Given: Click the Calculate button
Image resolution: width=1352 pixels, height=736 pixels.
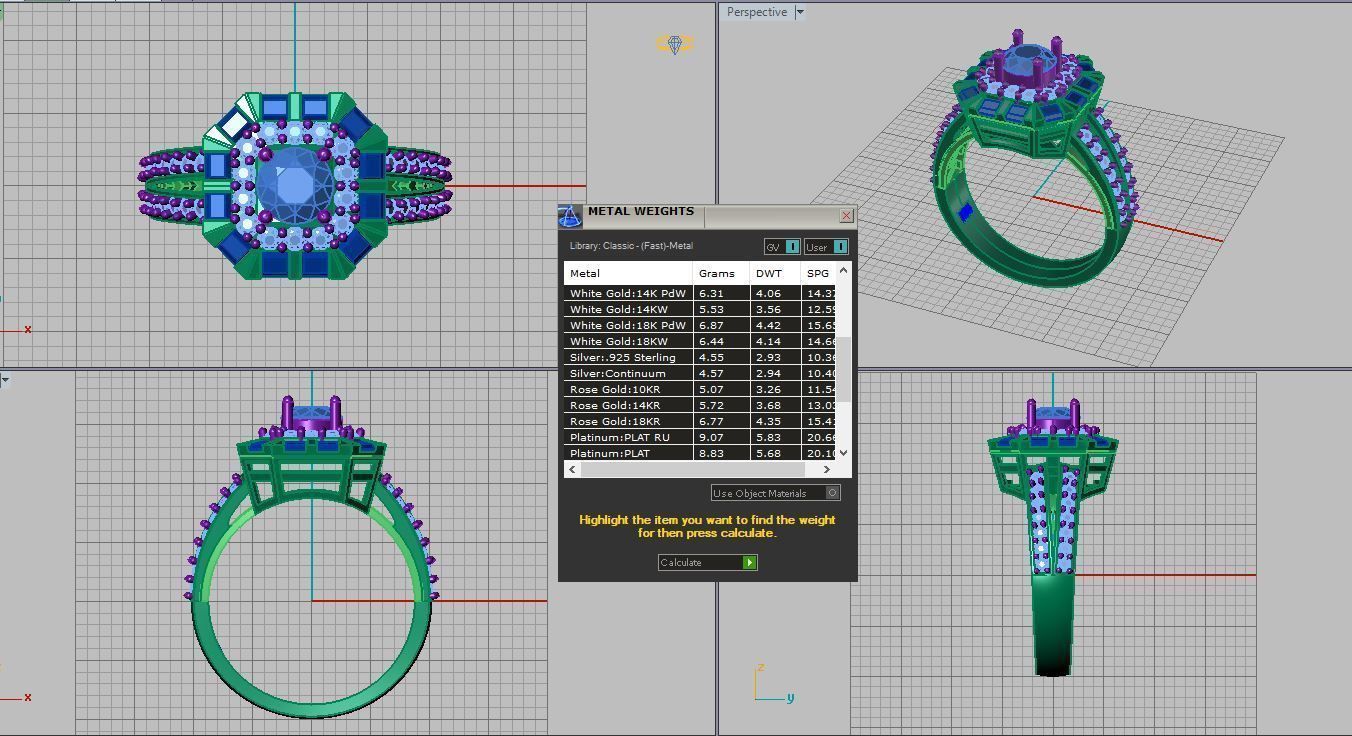Looking at the screenshot, I should click(707, 562).
